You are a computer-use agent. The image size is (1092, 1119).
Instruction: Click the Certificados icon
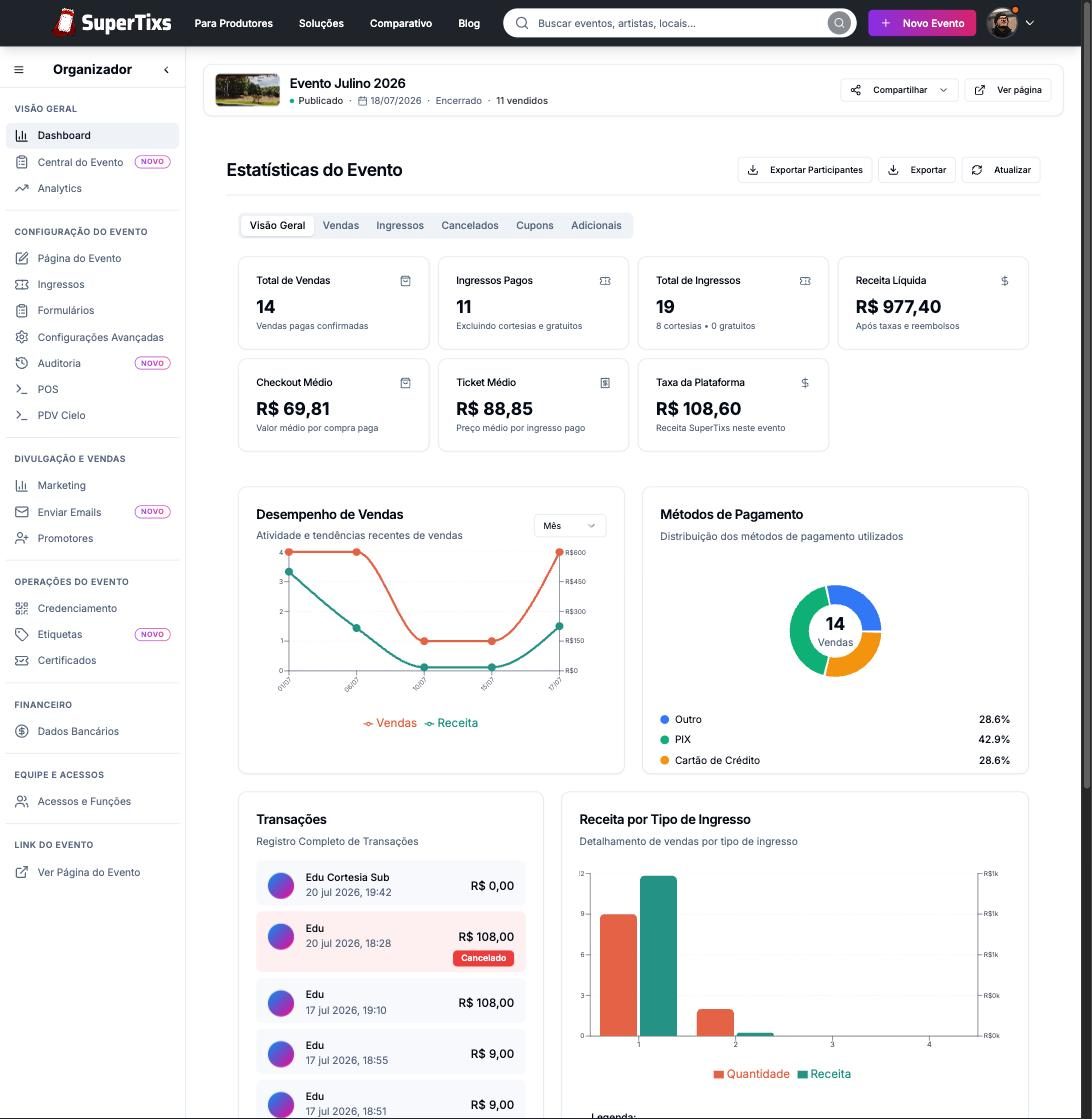click(x=22, y=660)
